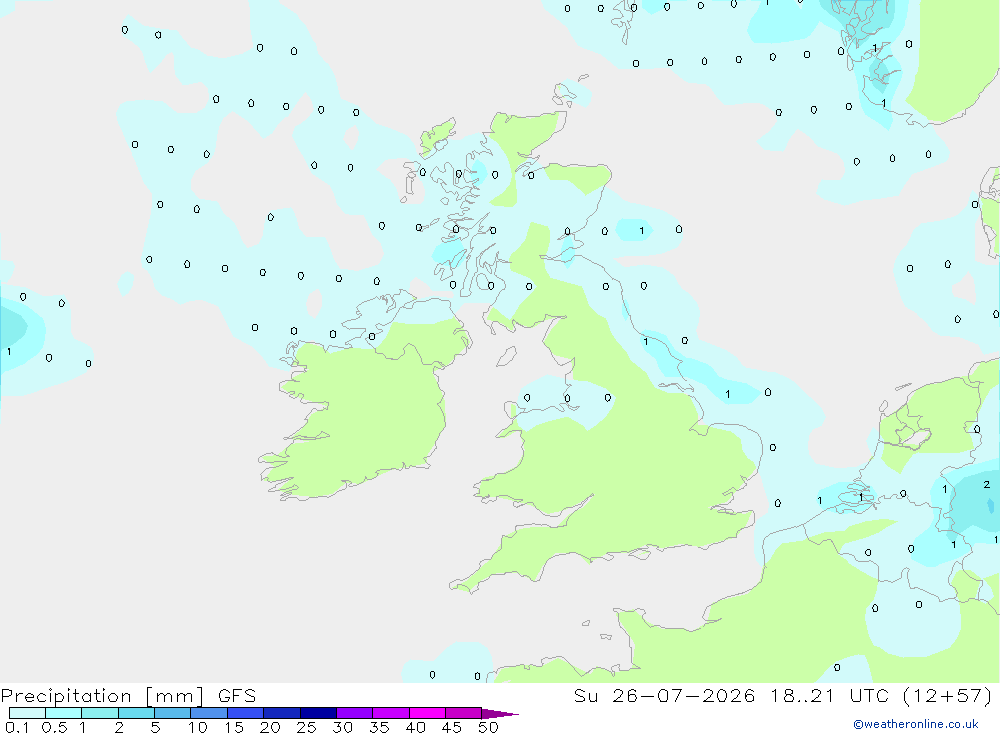Click the 'Su 26-07-2026' date text

pyautogui.click(x=665, y=695)
